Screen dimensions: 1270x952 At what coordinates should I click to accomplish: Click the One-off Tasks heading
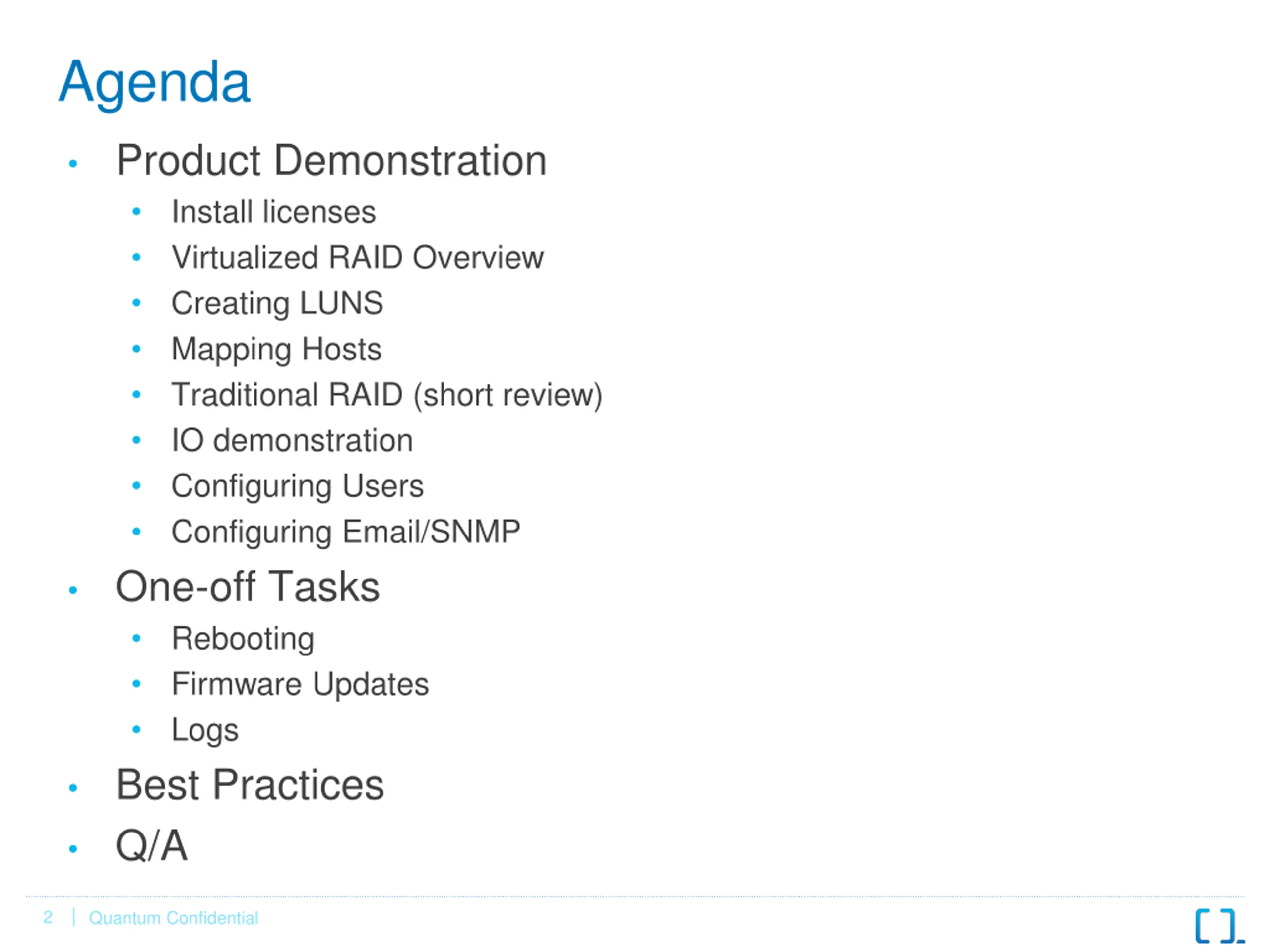tap(248, 587)
